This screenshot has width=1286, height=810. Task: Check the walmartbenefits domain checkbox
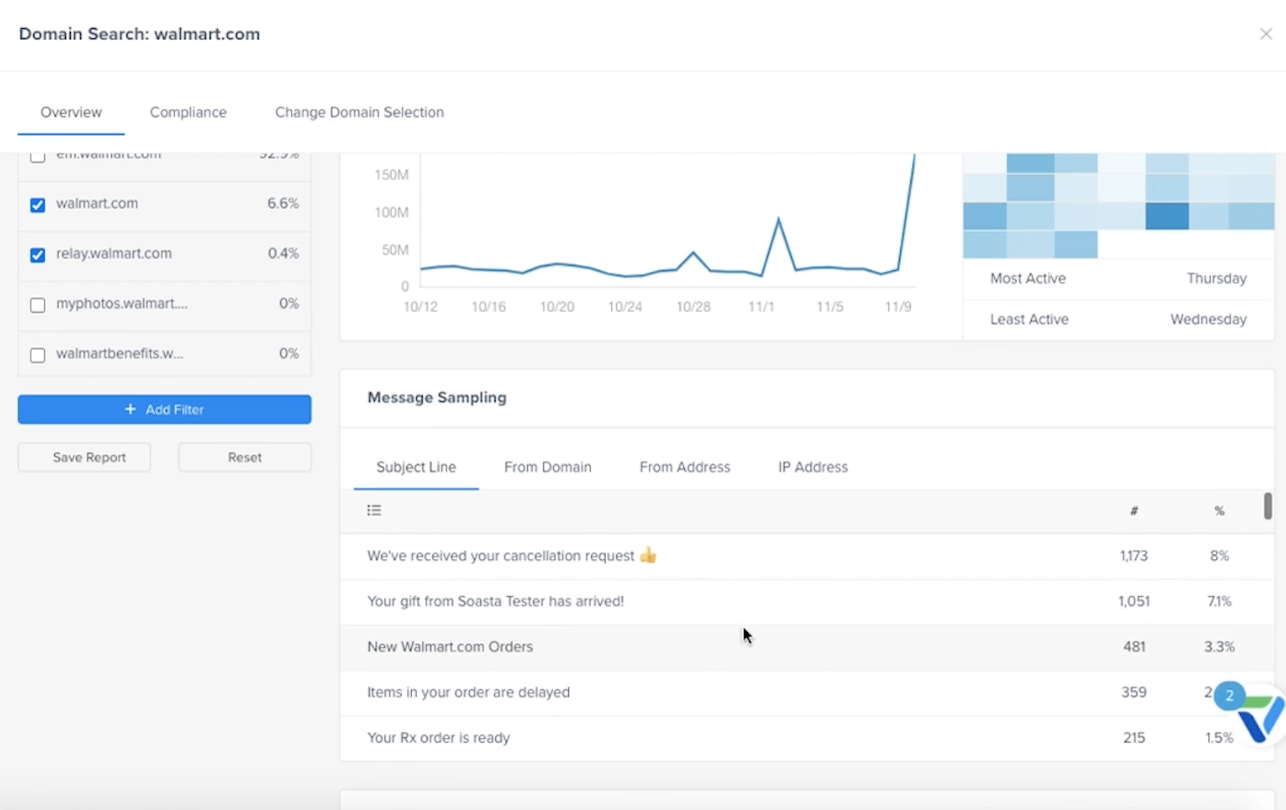[x=38, y=355]
